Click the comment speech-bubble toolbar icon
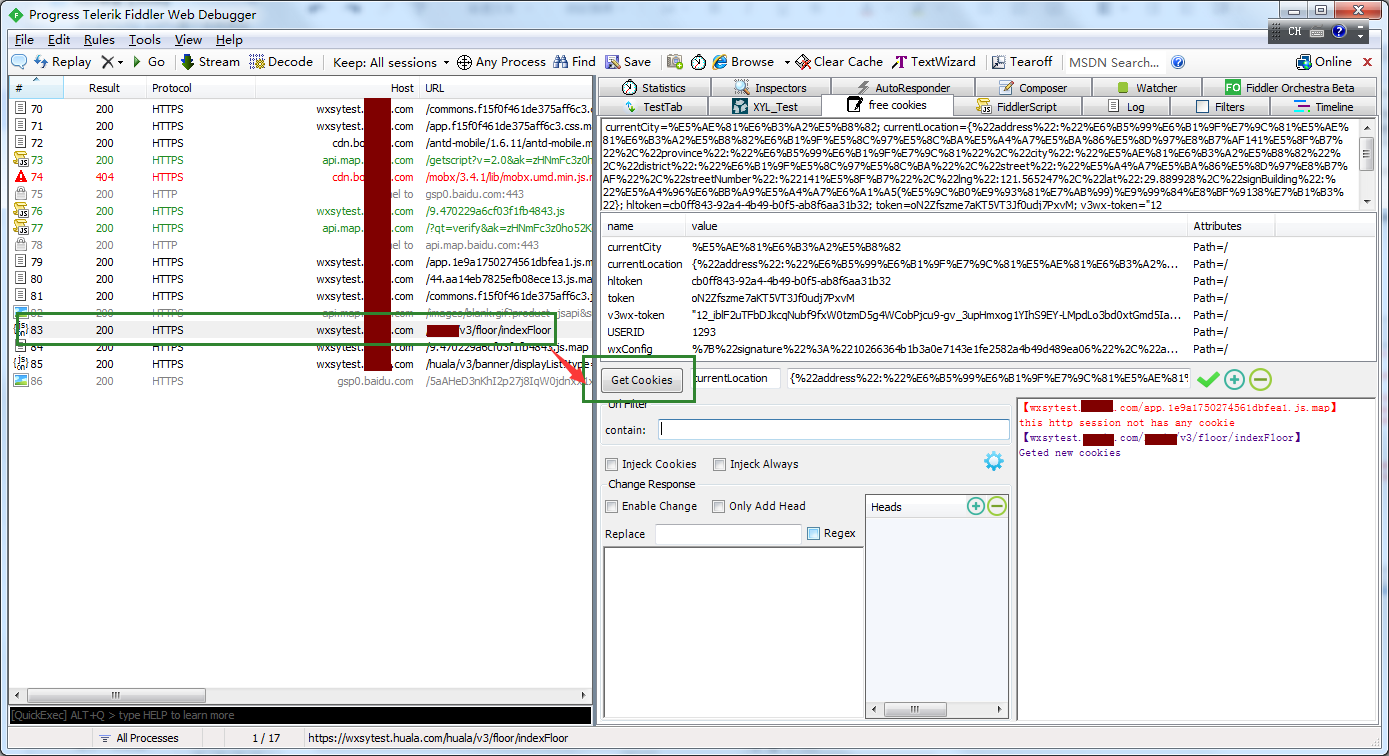 point(19,62)
